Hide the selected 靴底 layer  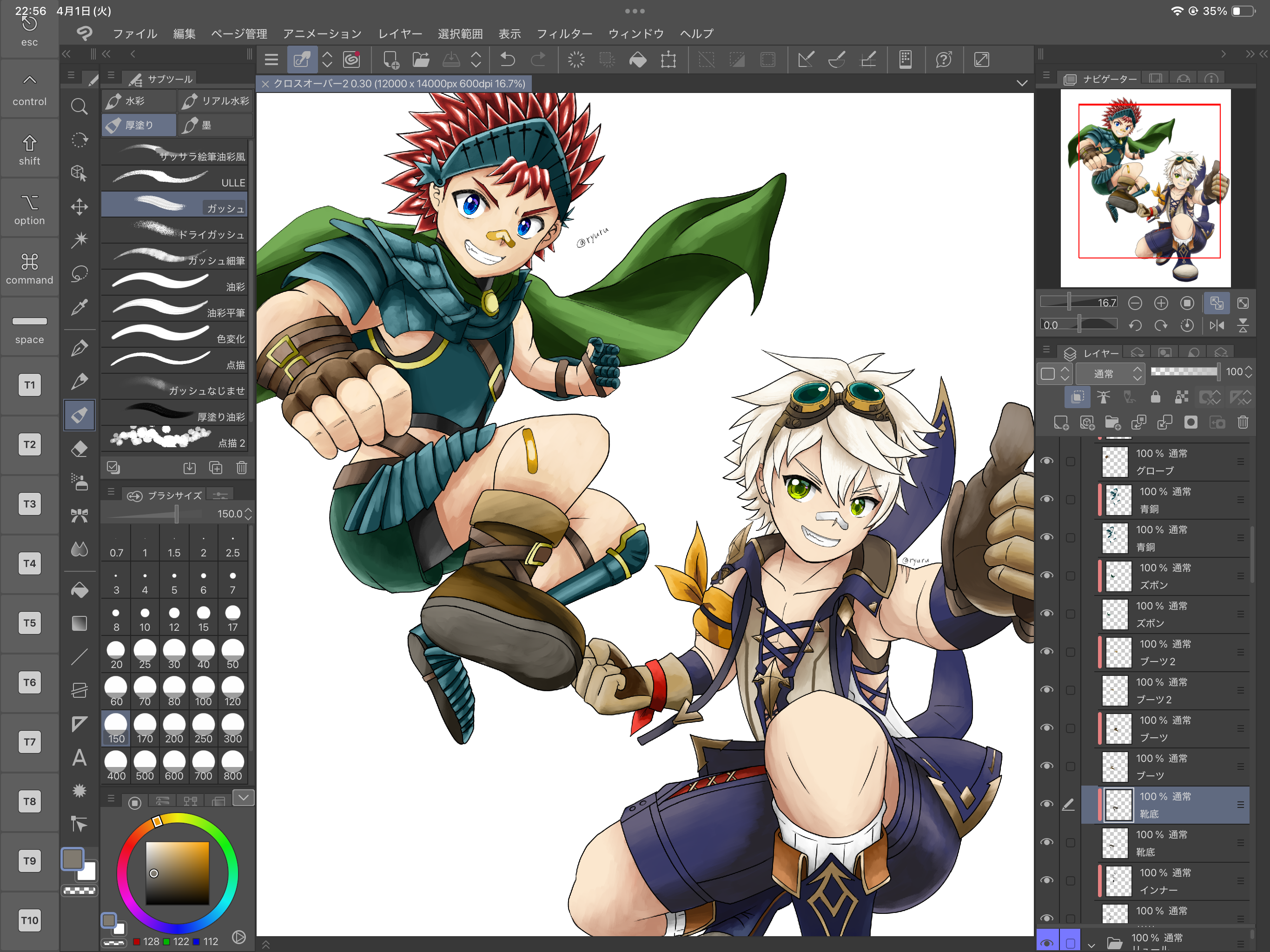1047,804
